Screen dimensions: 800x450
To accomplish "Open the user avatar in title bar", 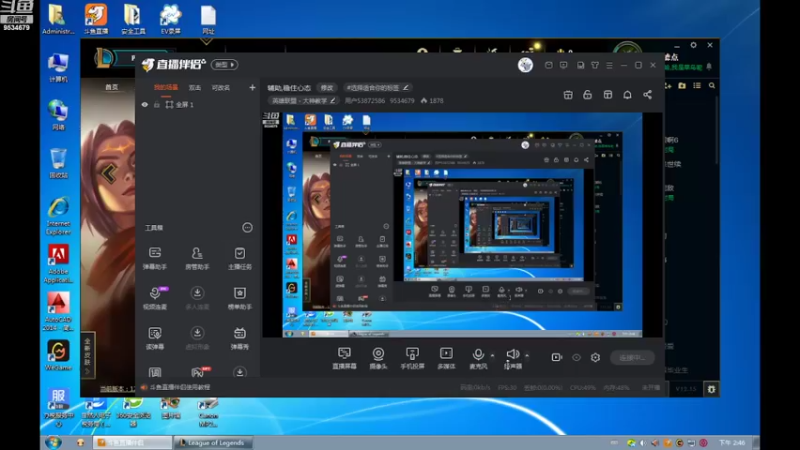I will (525, 65).
